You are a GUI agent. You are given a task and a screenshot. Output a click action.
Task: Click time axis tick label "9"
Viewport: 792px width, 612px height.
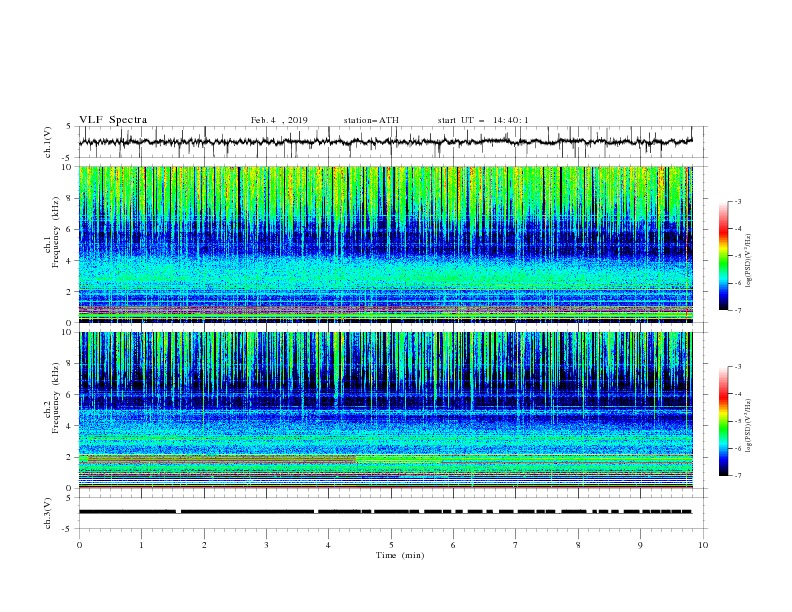point(640,545)
